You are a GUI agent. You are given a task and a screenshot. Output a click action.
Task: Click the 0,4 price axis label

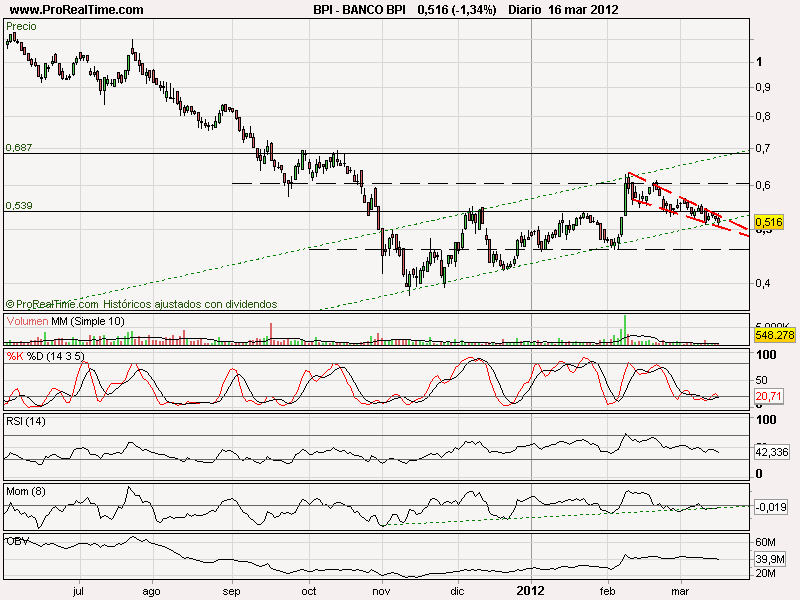coord(763,283)
